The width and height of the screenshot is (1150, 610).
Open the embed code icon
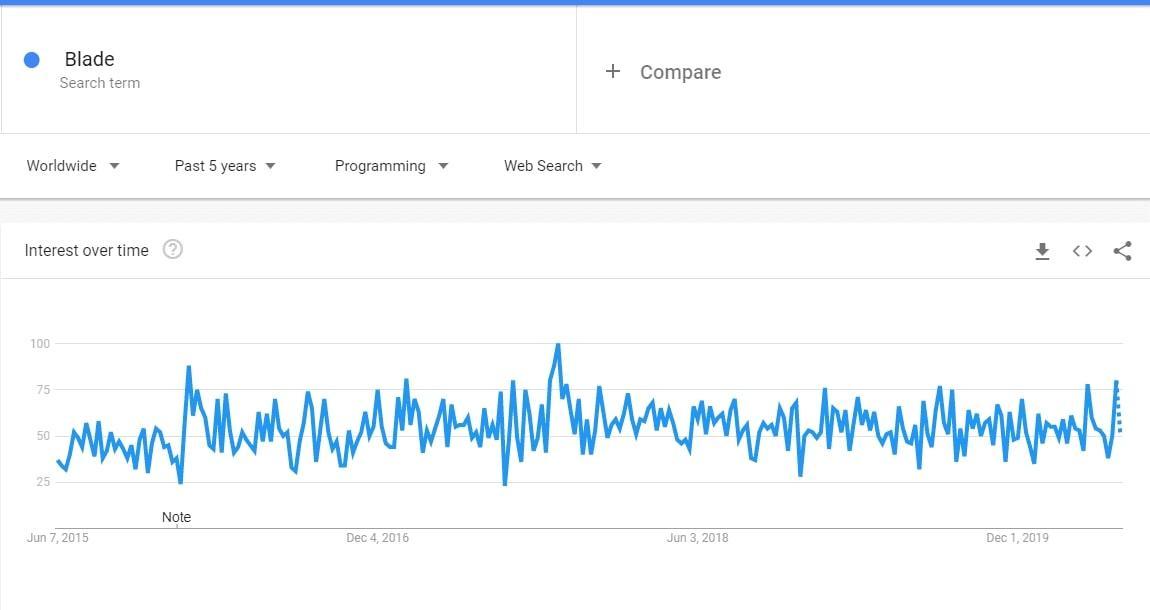pos(1082,251)
